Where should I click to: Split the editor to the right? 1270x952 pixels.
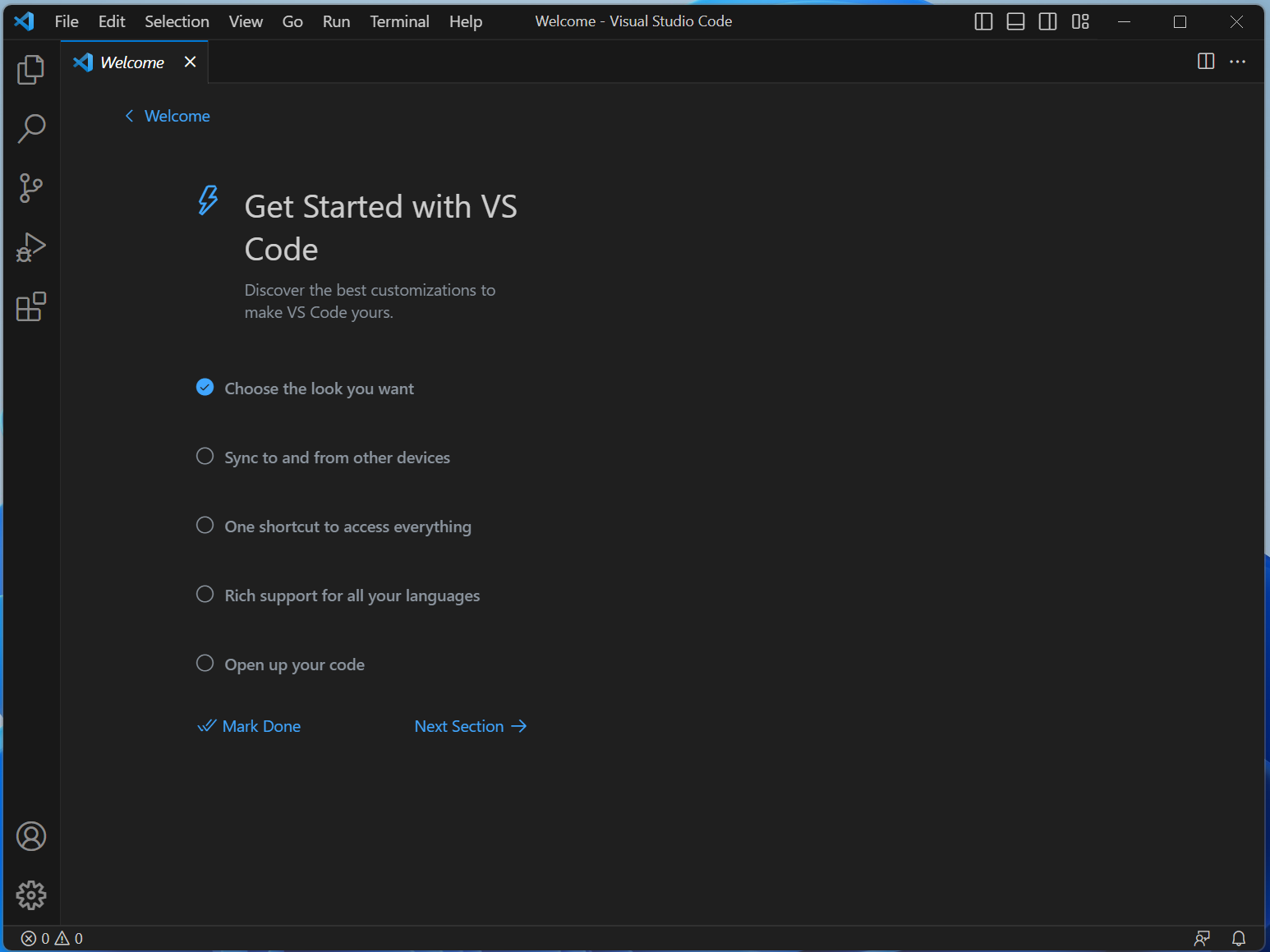1206,62
